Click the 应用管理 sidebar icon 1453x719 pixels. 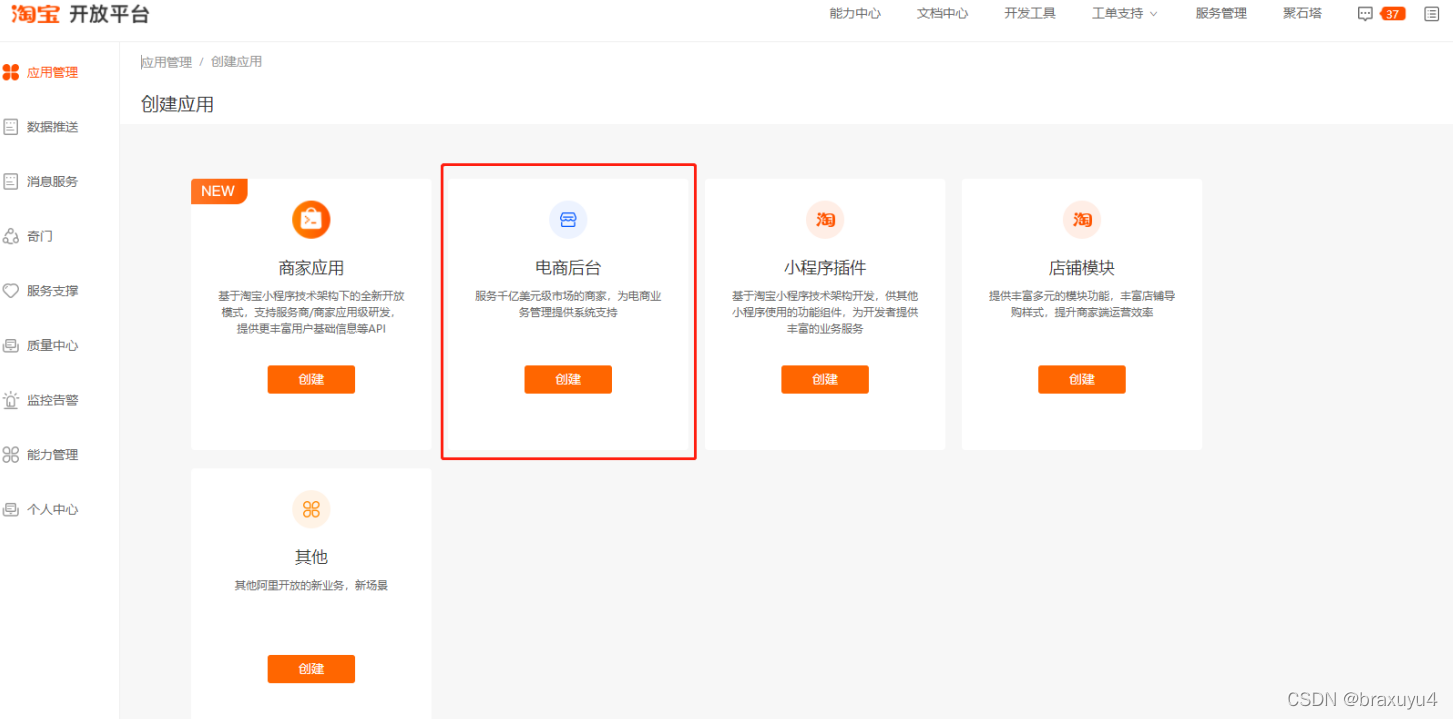[x=11, y=72]
